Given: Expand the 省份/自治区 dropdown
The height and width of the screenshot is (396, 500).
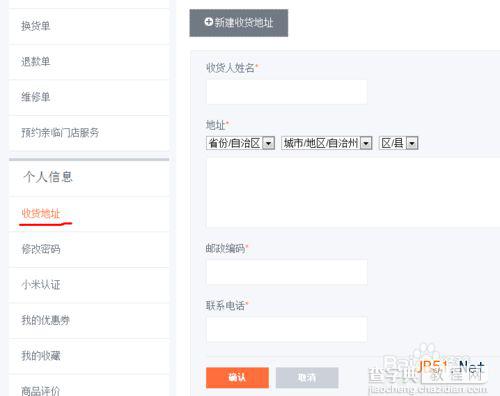Looking at the screenshot, I should [240, 143].
